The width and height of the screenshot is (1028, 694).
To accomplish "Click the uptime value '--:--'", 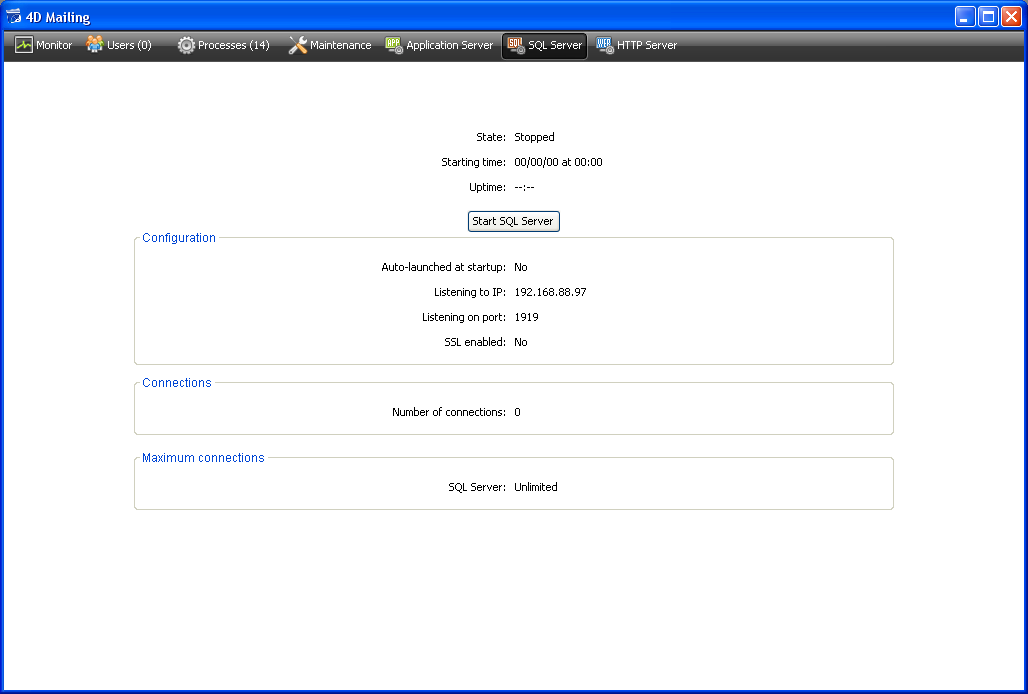I will point(524,187).
